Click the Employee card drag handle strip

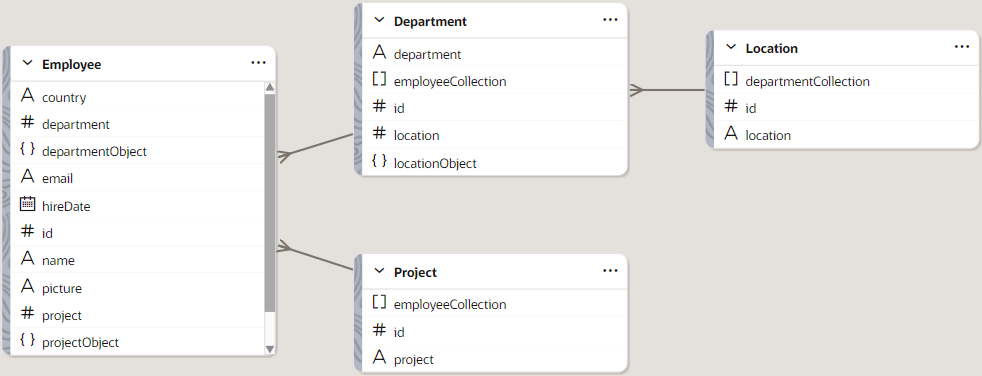pyautogui.click(x=6, y=201)
